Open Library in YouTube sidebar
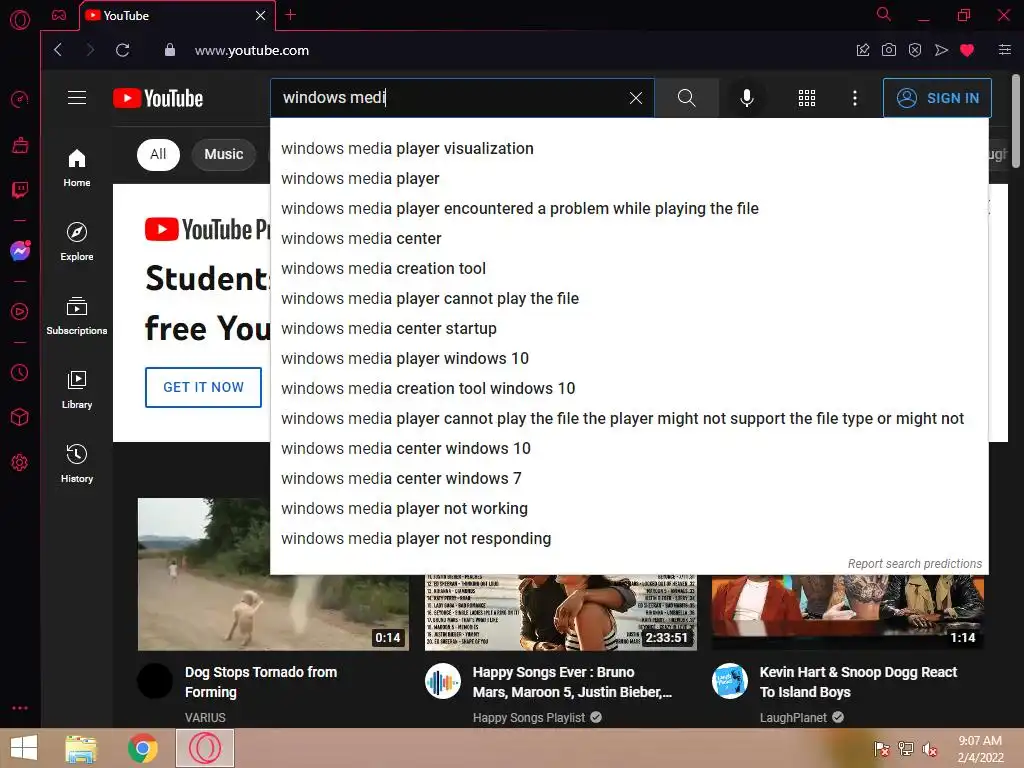The width and height of the screenshot is (1024, 768). pyautogui.click(x=77, y=390)
